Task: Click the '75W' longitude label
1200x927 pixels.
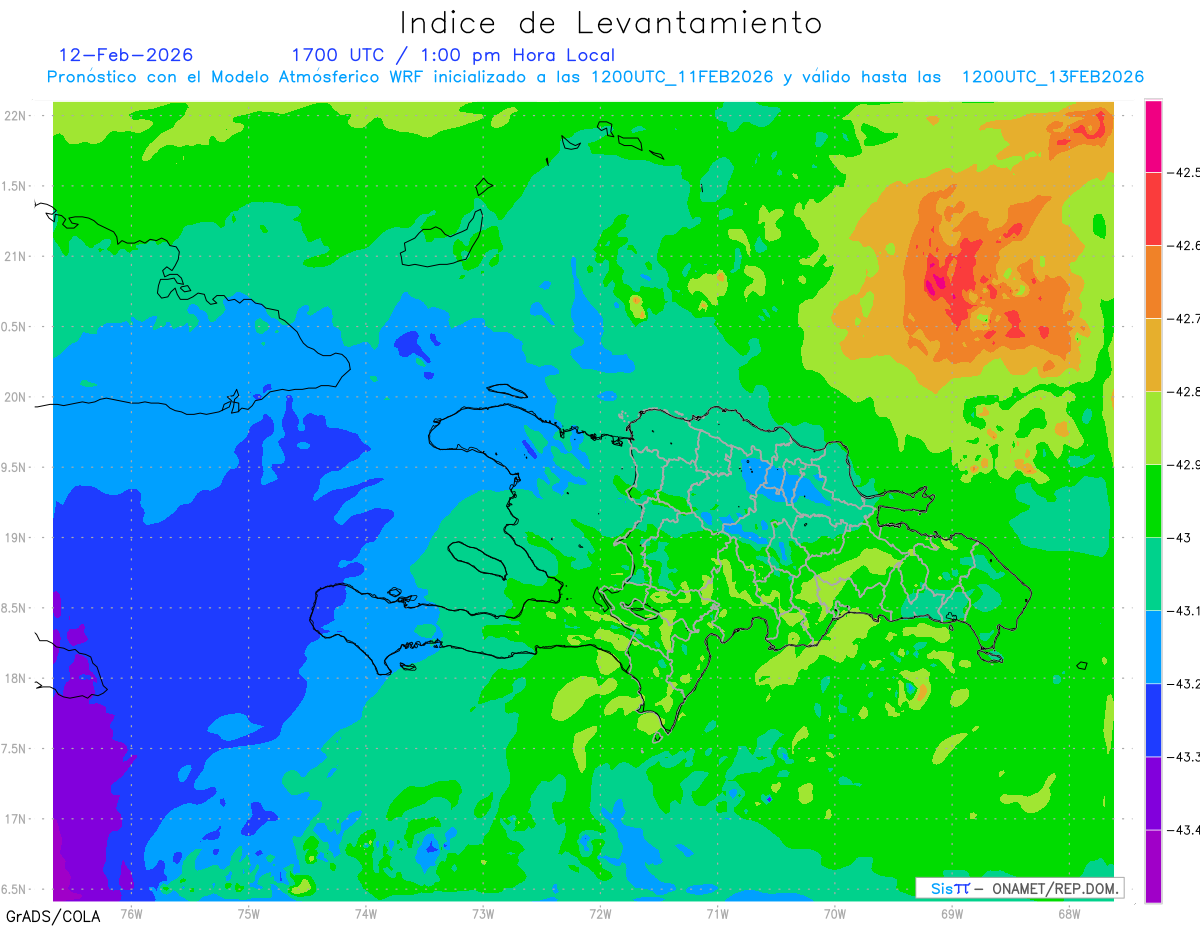Action: tap(248, 913)
